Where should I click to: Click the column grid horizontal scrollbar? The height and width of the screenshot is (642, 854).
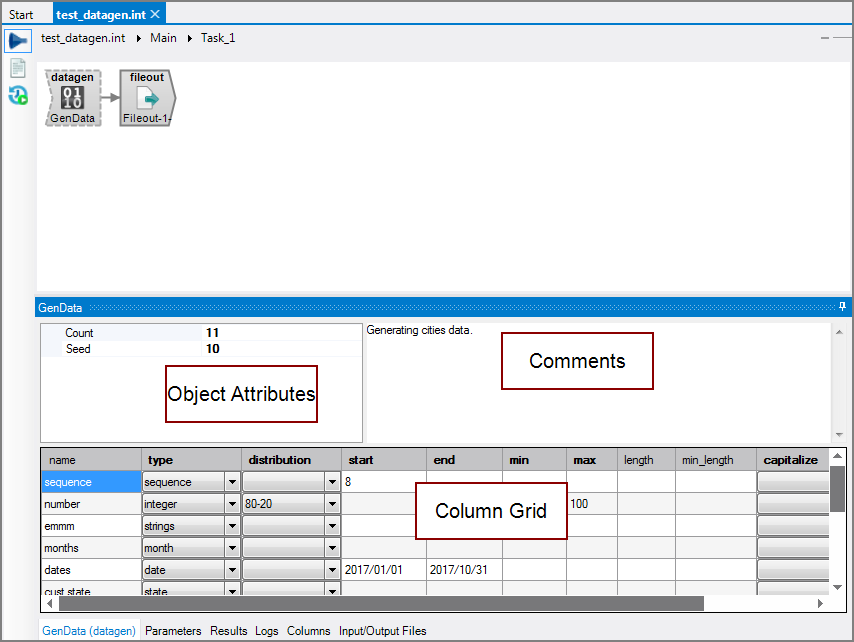point(380,604)
